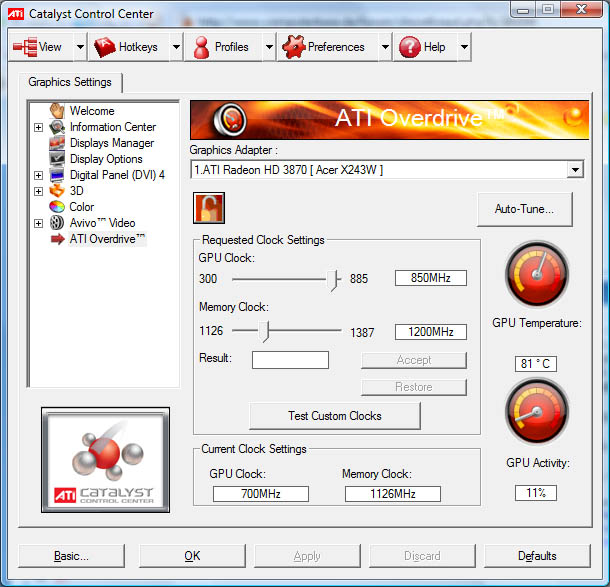Click the GPU Clock slider handle
This screenshot has height=587, width=610.
pyautogui.click(x=332, y=279)
